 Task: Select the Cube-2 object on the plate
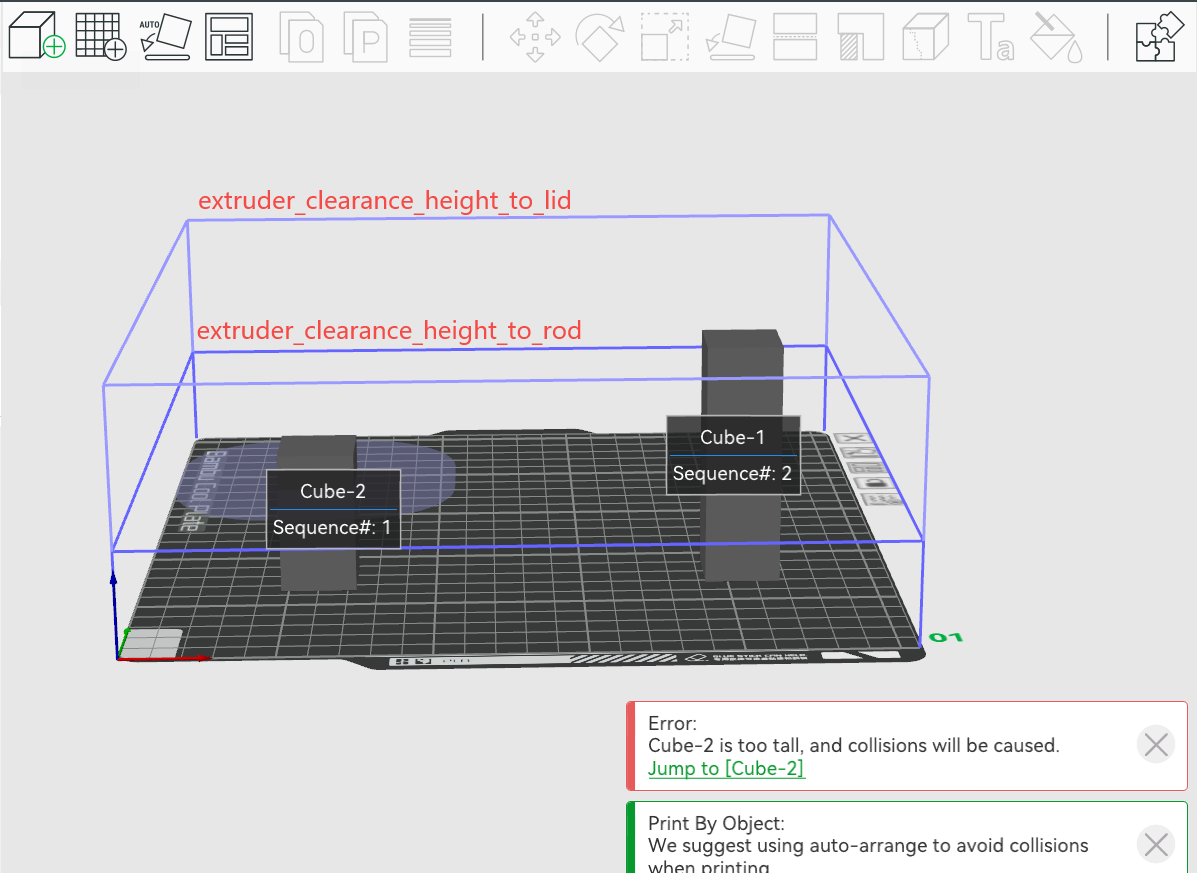pyautogui.click(x=318, y=569)
